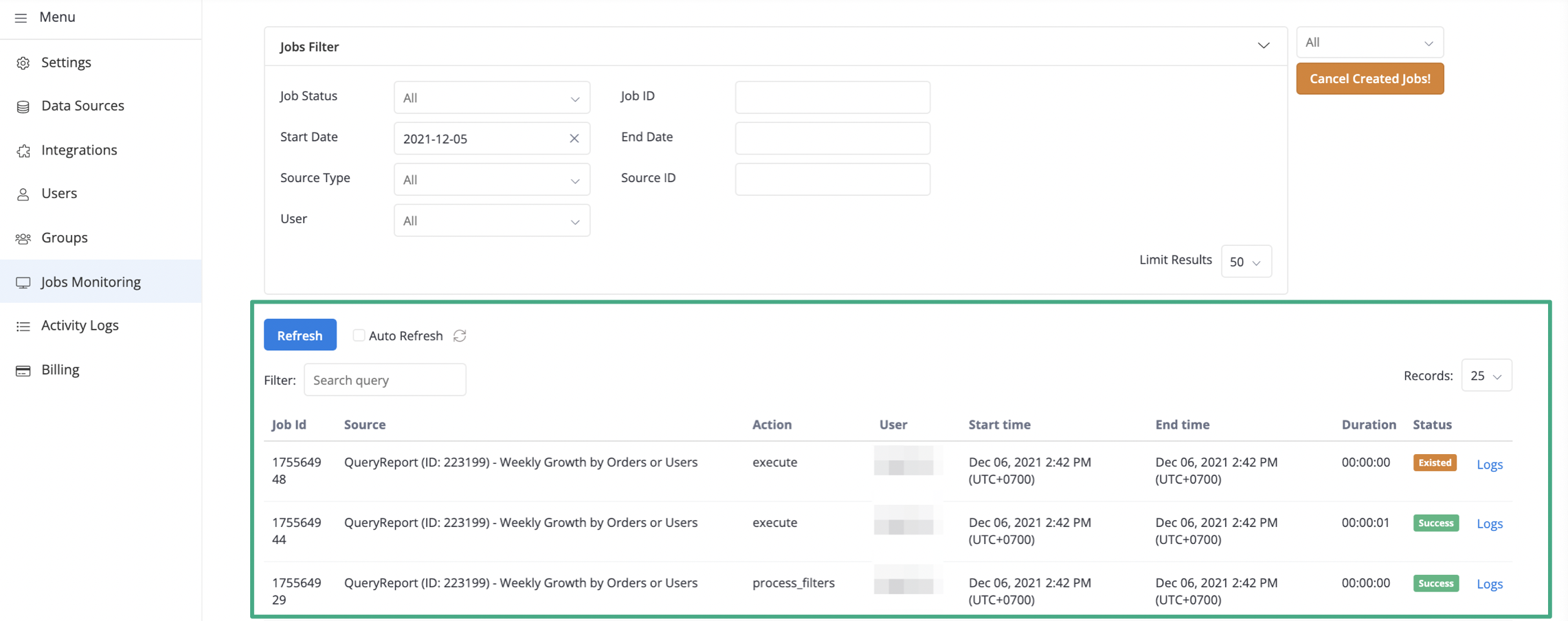Navigate to the Billing section

click(23, 369)
